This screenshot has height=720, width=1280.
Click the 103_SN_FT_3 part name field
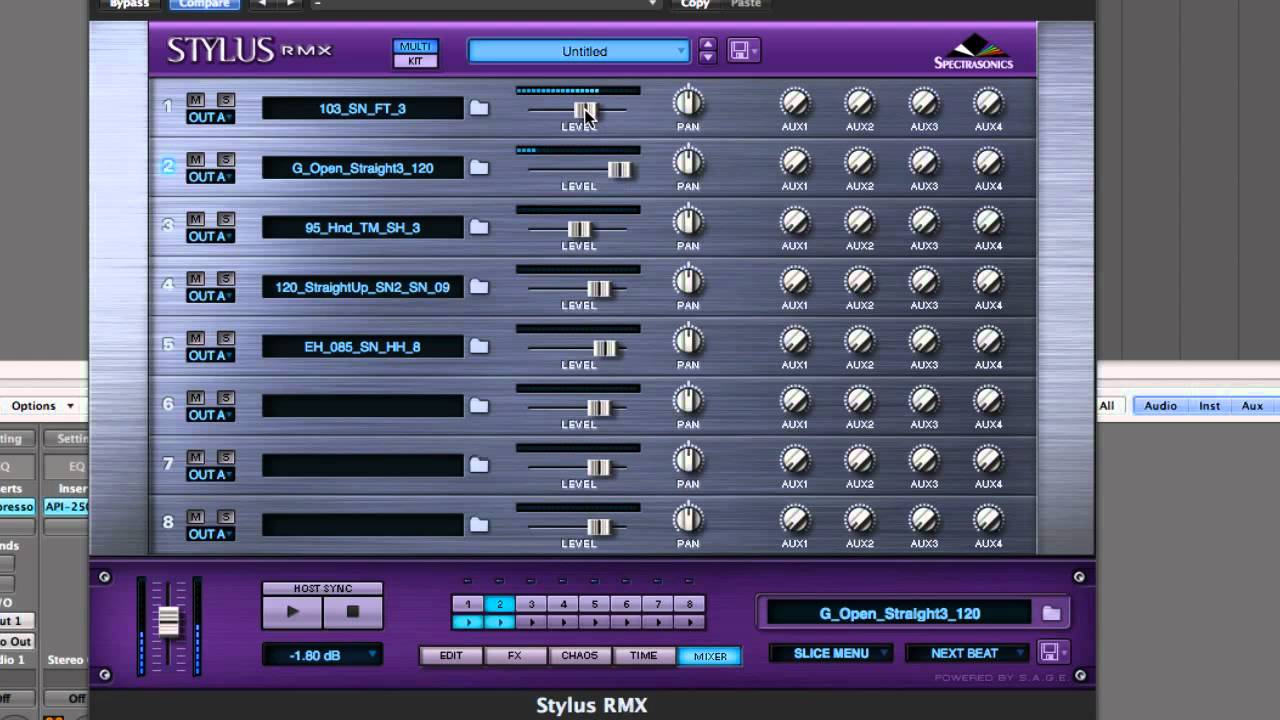click(362, 108)
